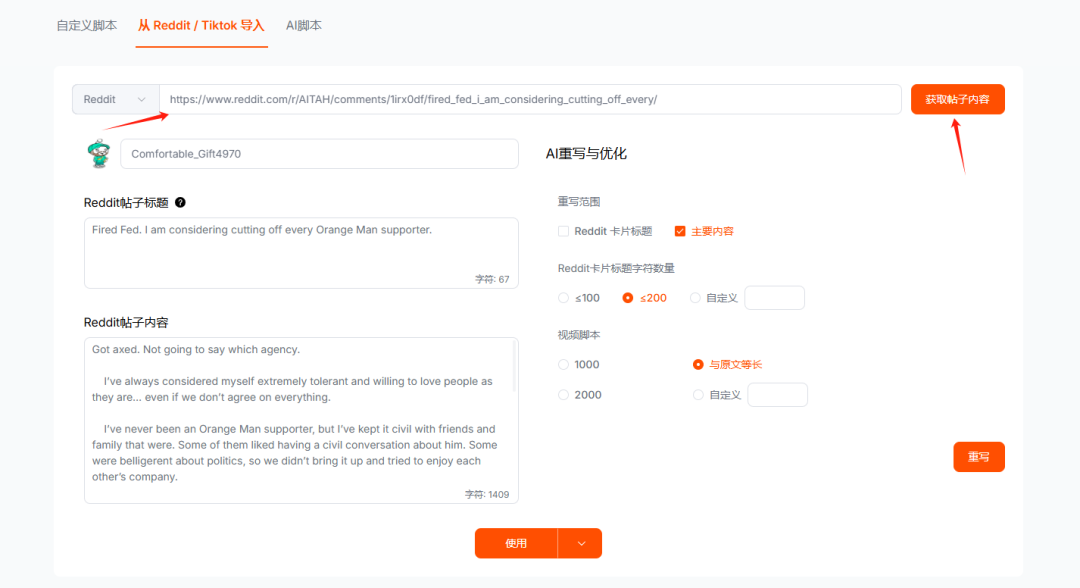Select the 与原文等长 radio button
The width and height of the screenshot is (1080, 588).
pyautogui.click(x=697, y=364)
